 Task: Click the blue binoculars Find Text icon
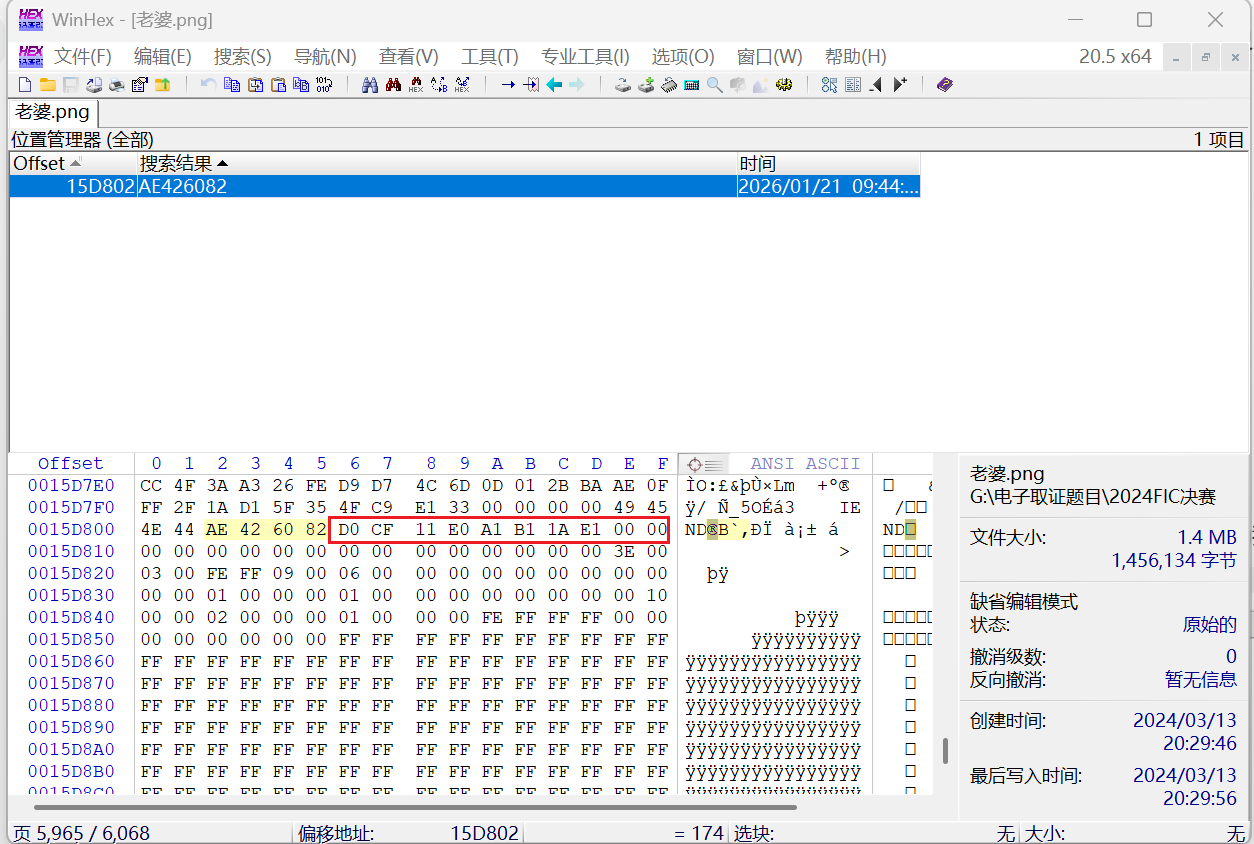(369, 85)
